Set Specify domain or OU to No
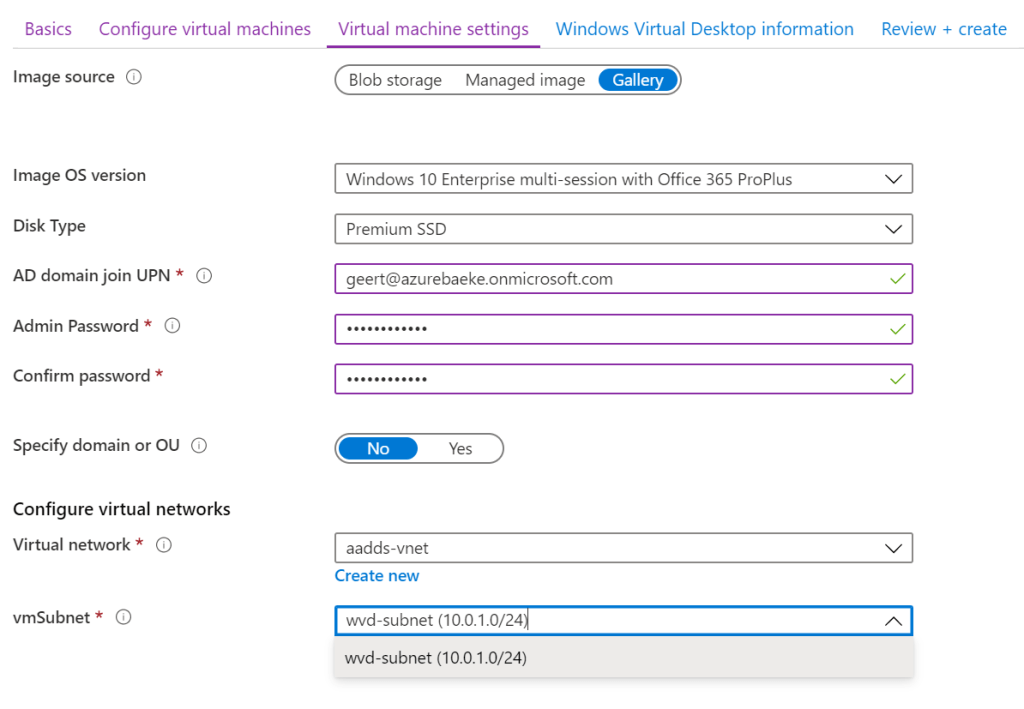 coord(378,449)
